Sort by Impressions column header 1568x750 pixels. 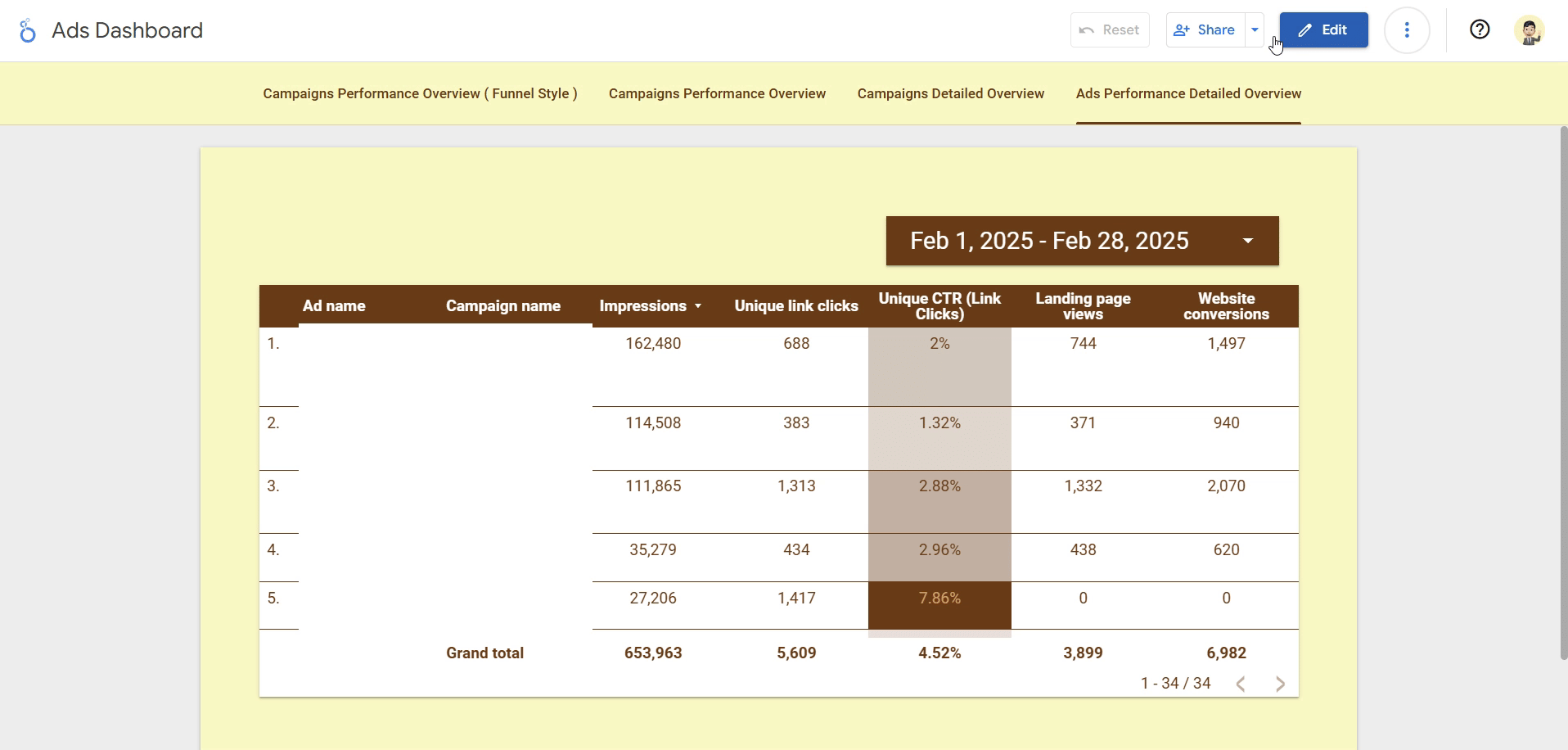pos(643,306)
